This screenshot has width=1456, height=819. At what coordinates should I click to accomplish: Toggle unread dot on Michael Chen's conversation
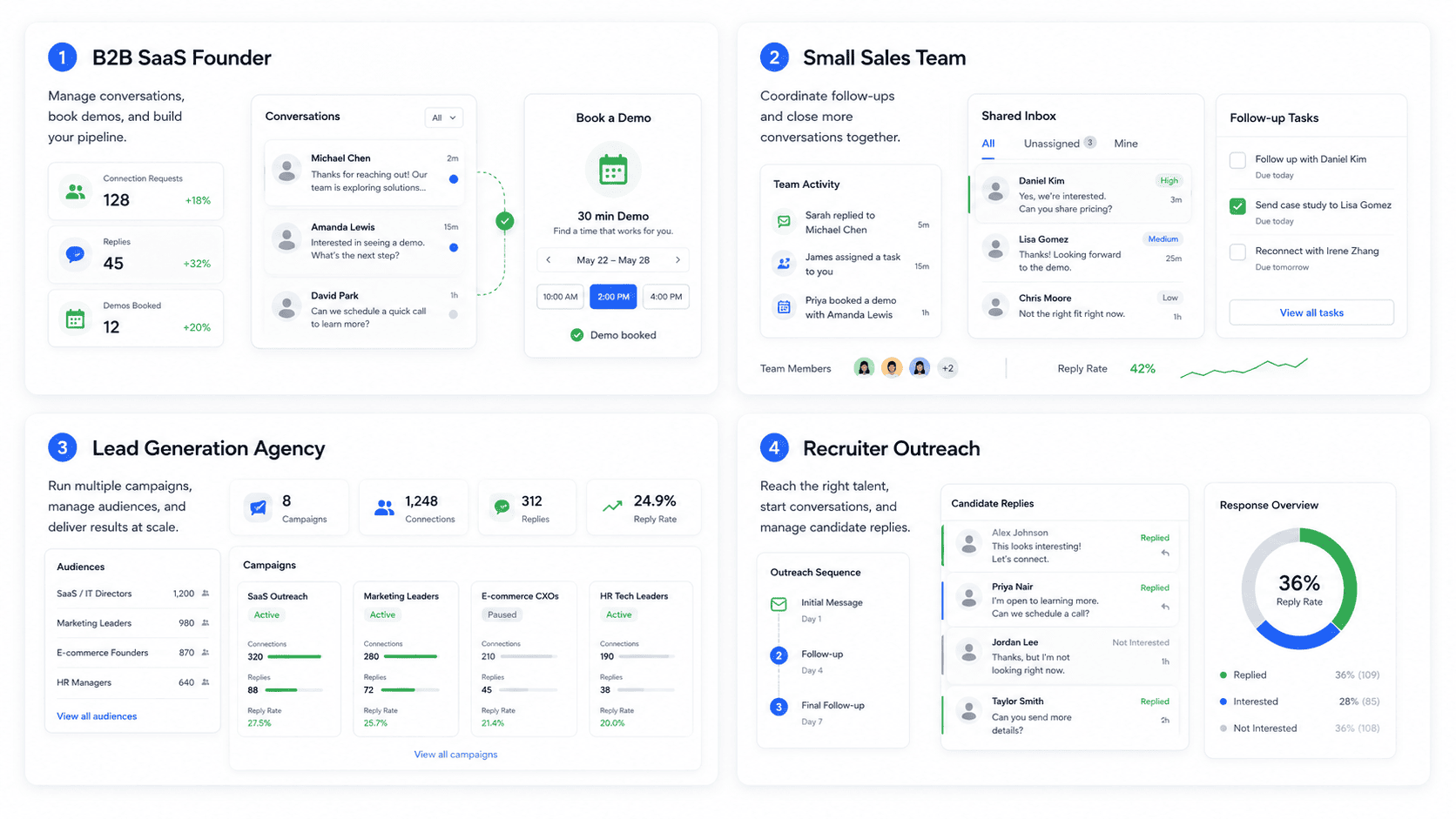[x=454, y=179]
